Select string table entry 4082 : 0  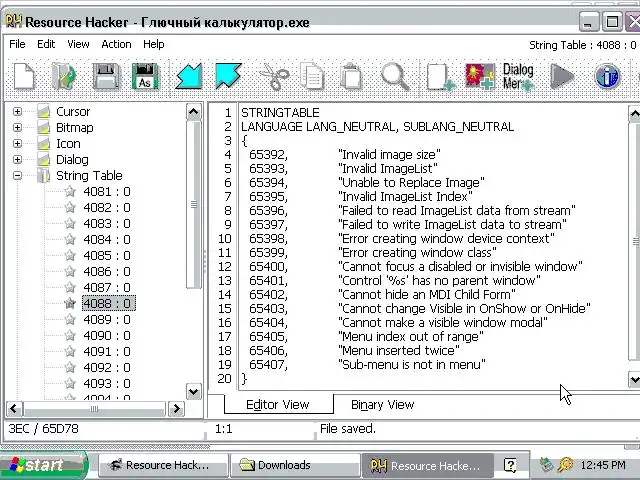[107, 207]
